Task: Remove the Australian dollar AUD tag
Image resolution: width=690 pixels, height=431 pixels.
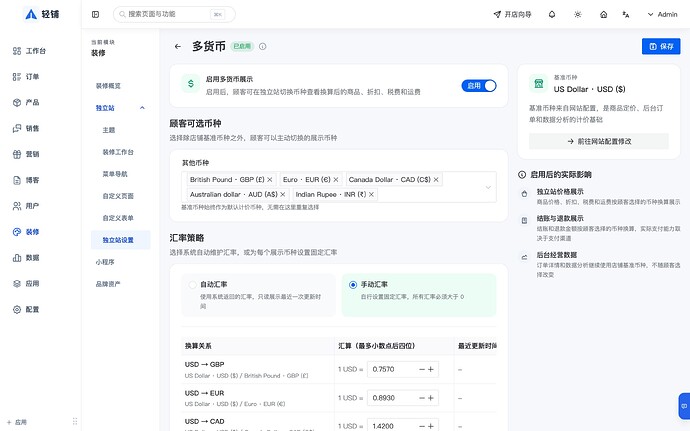Action: pyautogui.click(x=283, y=195)
